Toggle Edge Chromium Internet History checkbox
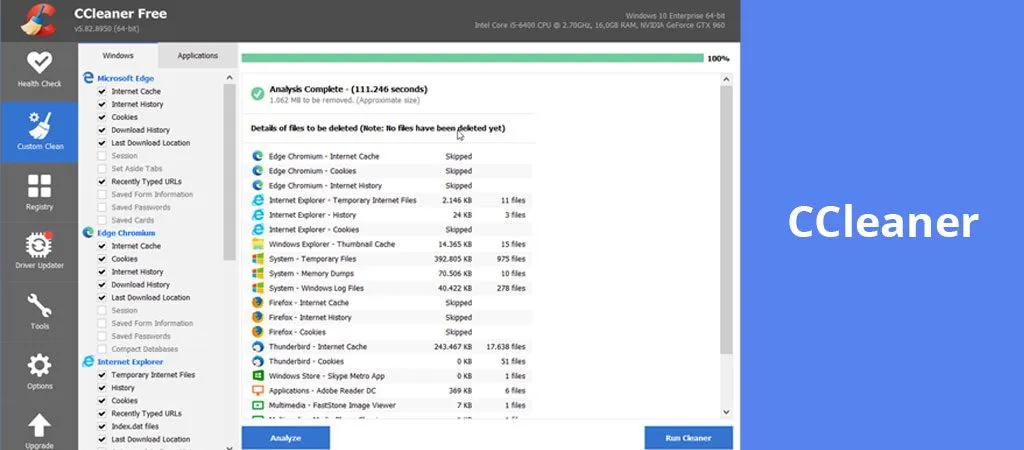The width and height of the screenshot is (1024, 450). click(102, 272)
